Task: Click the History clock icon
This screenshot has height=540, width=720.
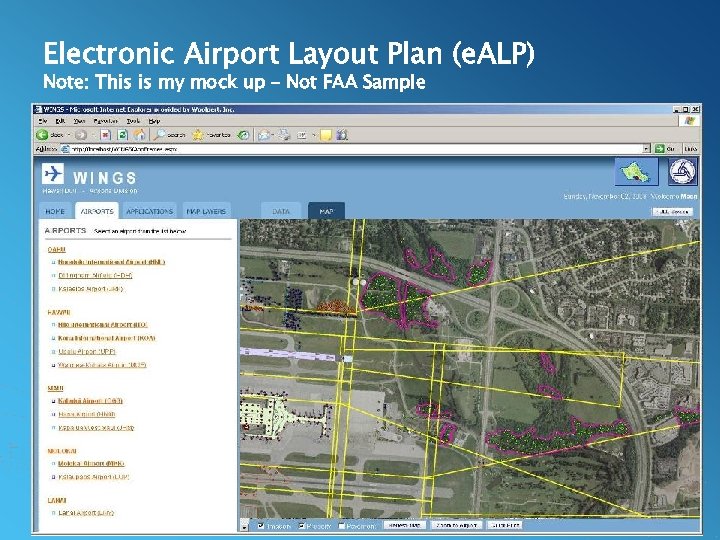Action: [243, 135]
